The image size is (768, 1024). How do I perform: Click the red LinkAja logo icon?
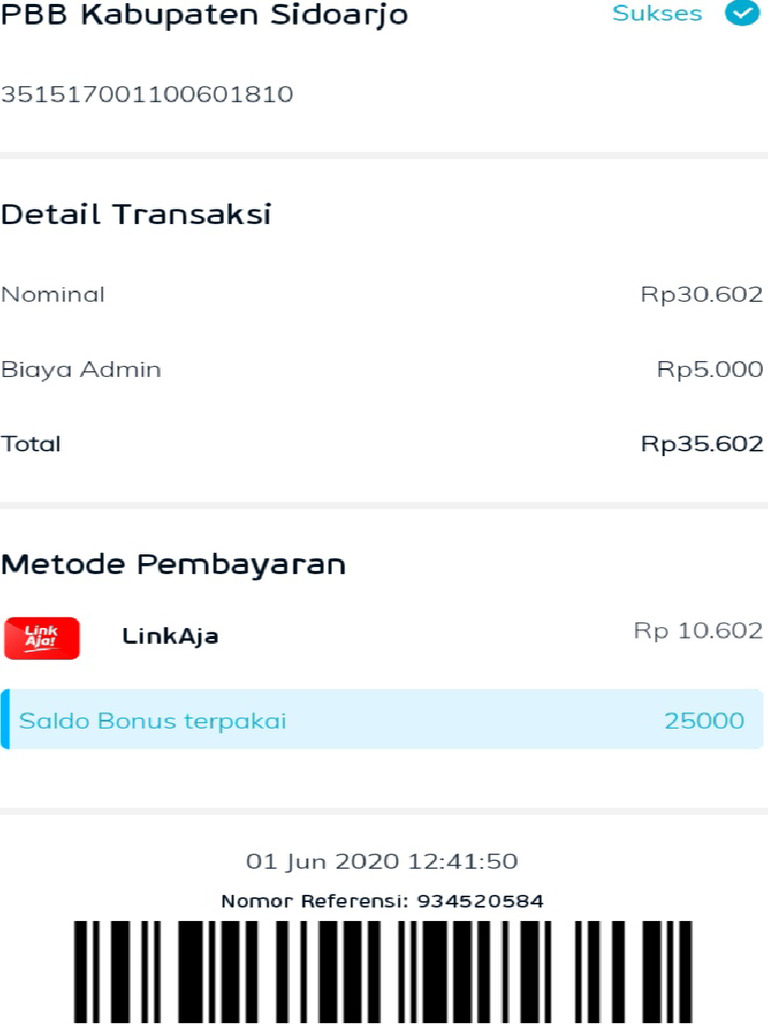point(42,638)
